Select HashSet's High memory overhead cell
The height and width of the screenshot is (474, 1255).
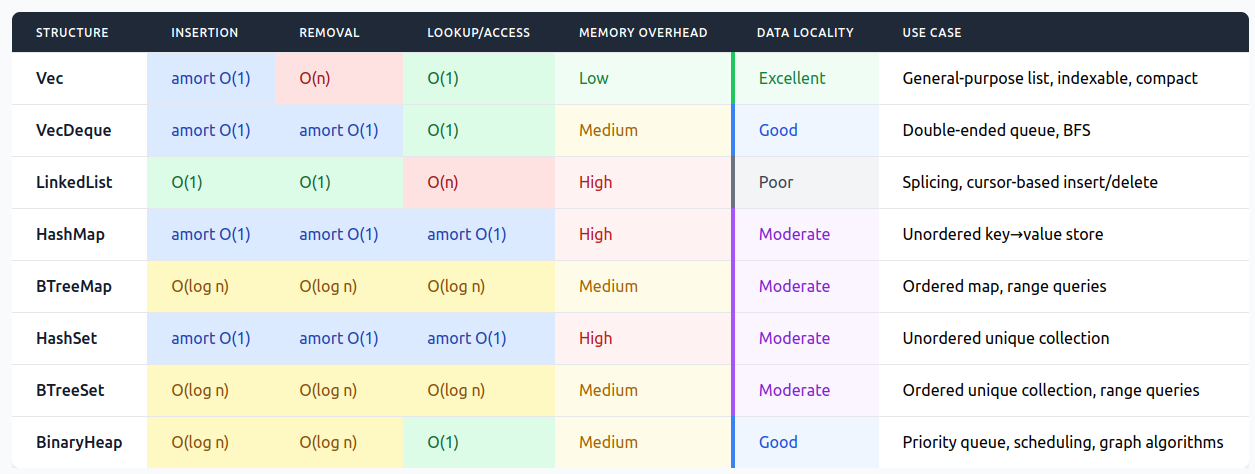tap(643, 338)
